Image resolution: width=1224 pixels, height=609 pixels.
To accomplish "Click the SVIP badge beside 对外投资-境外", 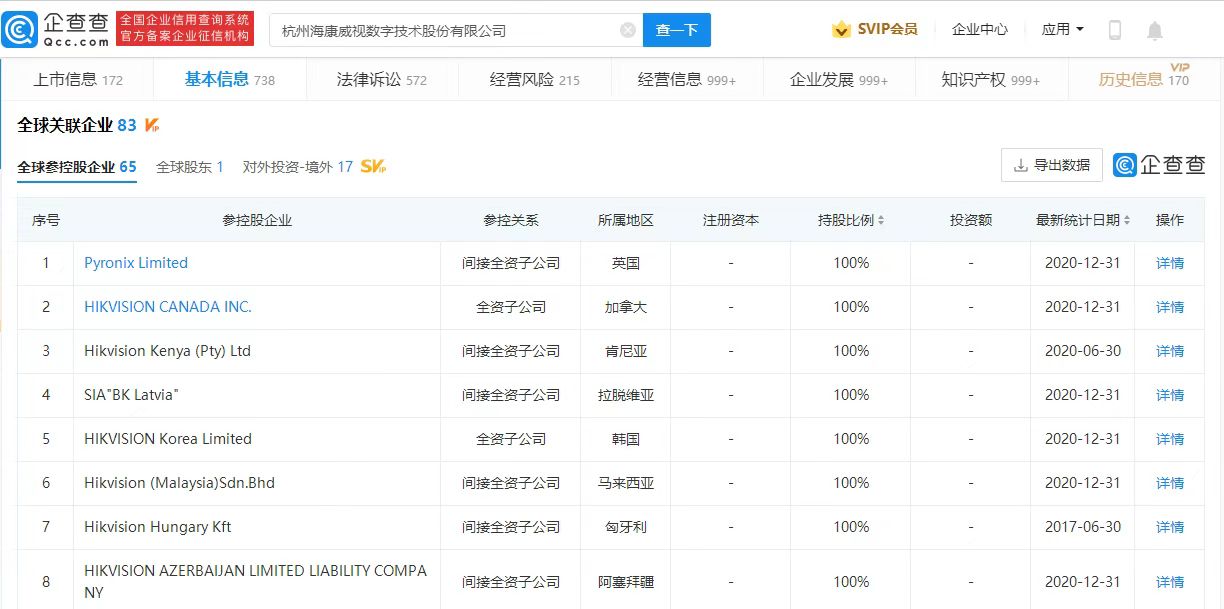I will [373, 167].
